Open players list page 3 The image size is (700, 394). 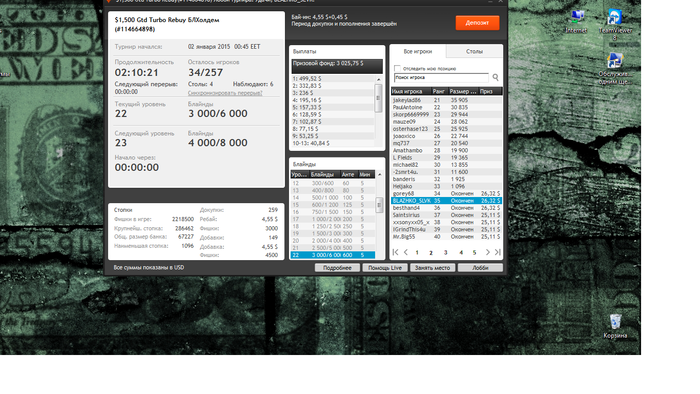[x=445, y=253]
